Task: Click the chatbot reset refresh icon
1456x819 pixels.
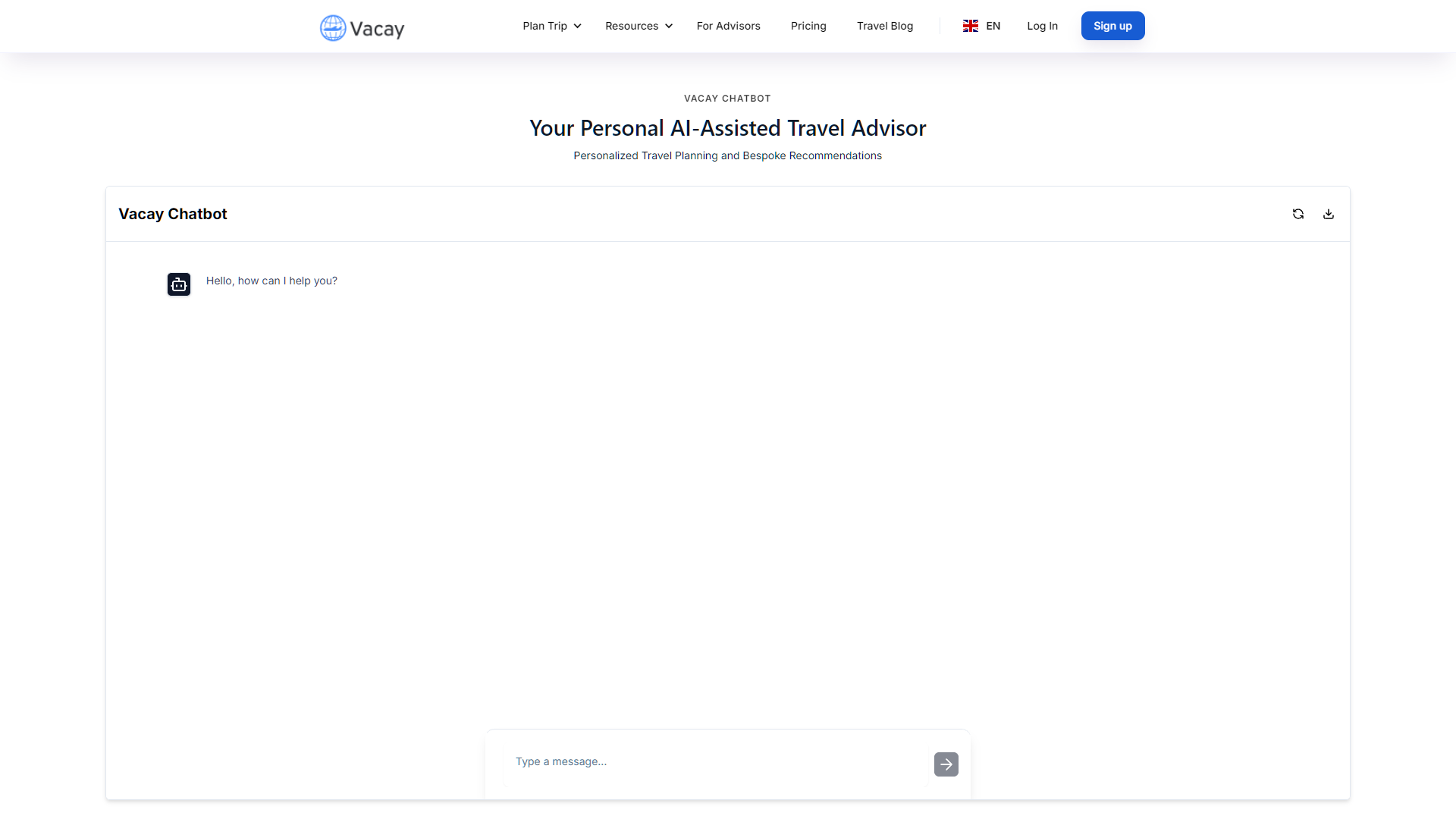Action: point(1298,214)
